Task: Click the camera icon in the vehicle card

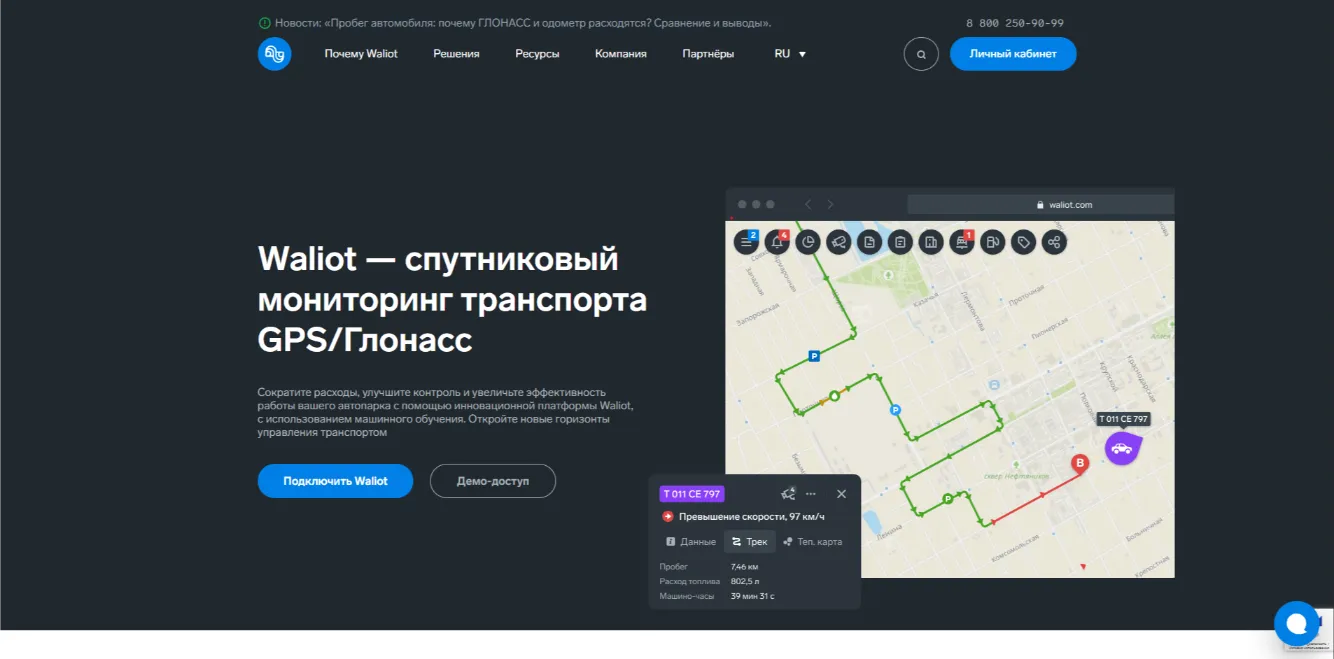Action: tap(787, 494)
